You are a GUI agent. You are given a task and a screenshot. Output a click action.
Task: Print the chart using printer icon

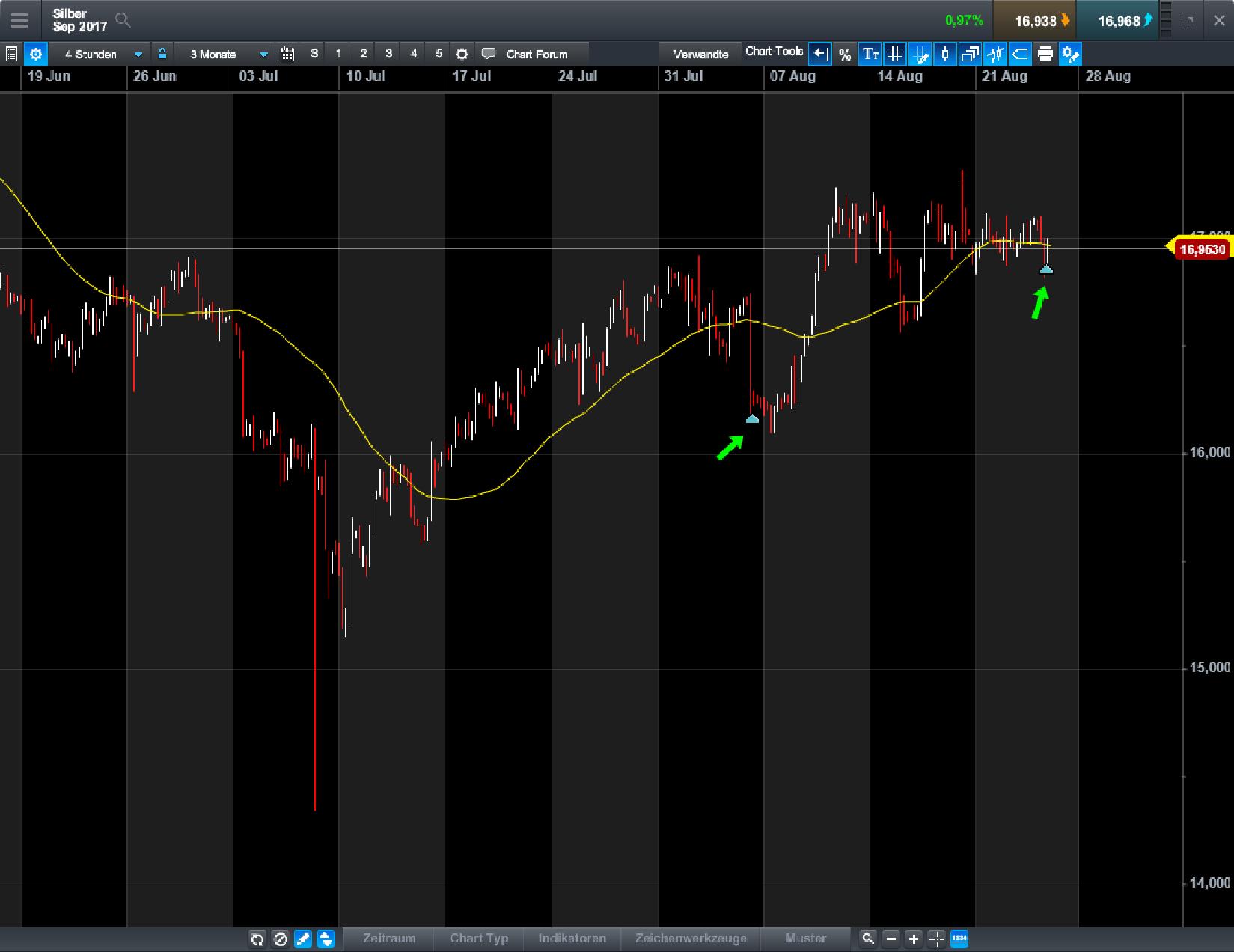tap(1045, 54)
